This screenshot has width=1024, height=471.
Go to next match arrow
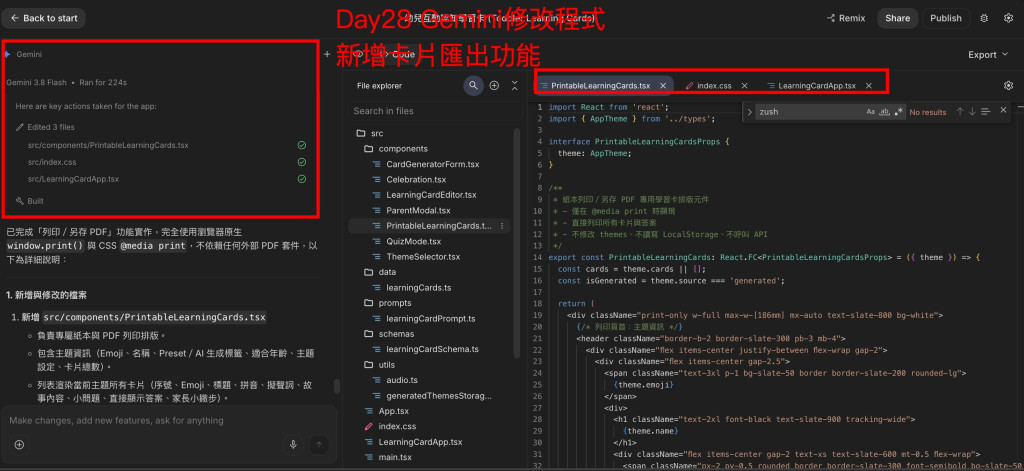tap(972, 112)
